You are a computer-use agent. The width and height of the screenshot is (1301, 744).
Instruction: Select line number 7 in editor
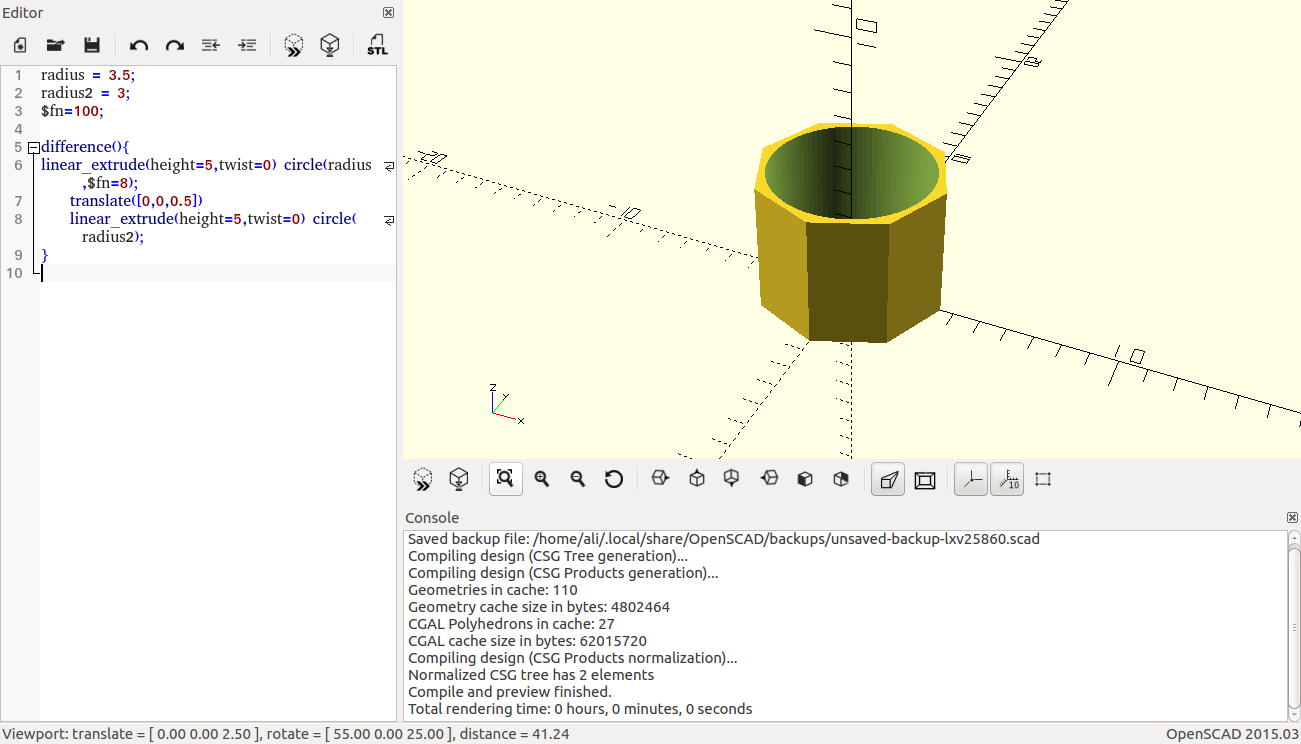click(17, 200)
